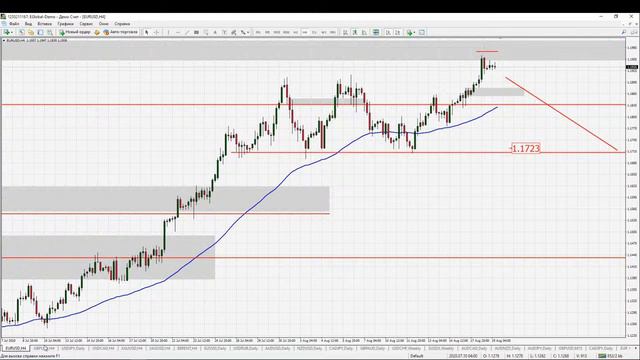Select the horizontal line drawing tool

[x=178, y=32]
